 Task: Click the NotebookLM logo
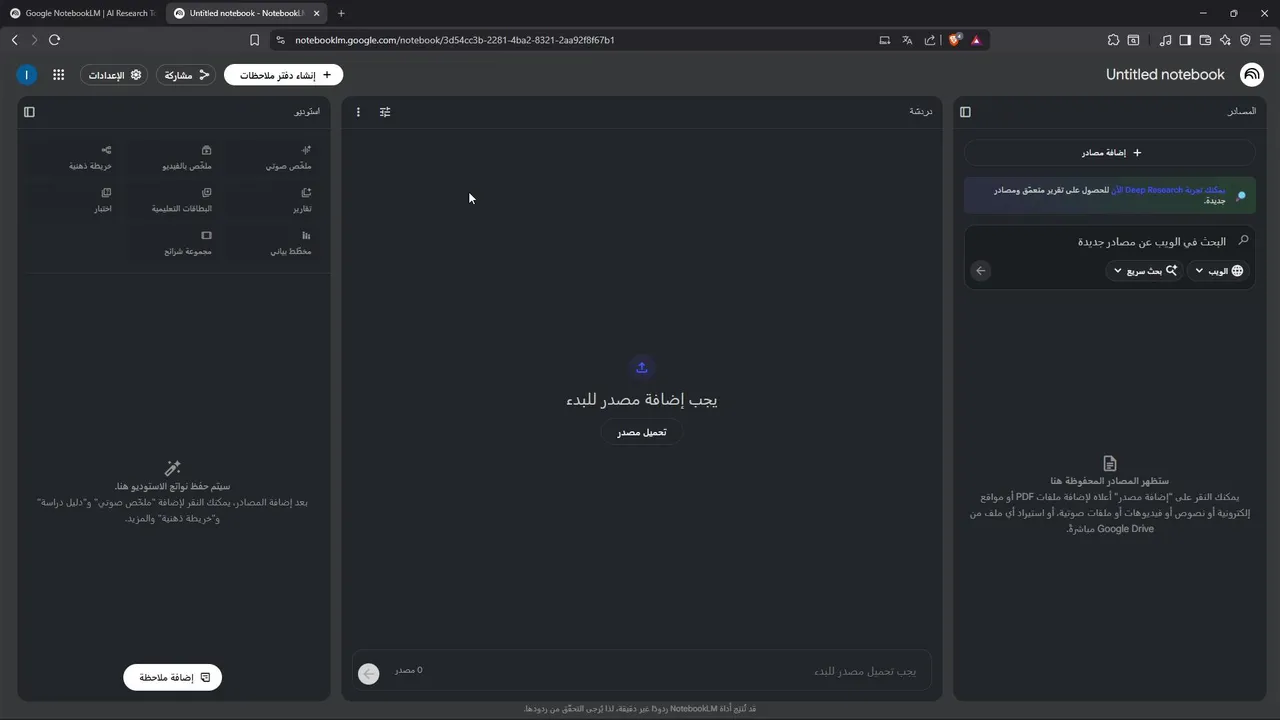(x=1251, y=75)
